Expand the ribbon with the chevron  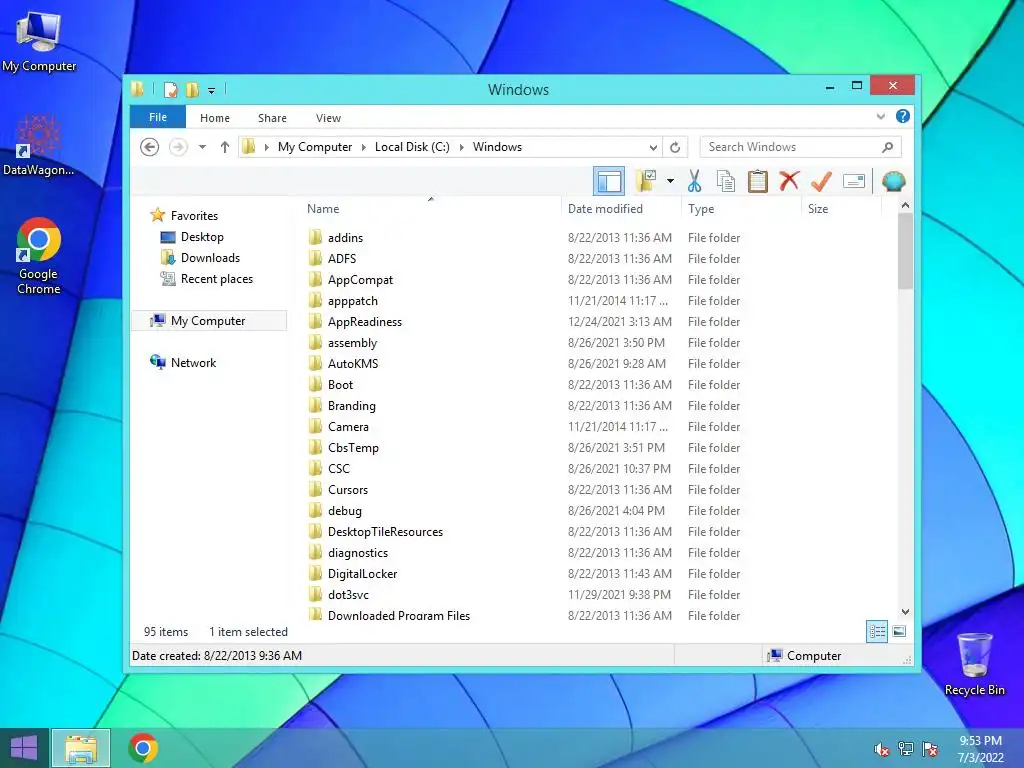(x=880, y=116)
